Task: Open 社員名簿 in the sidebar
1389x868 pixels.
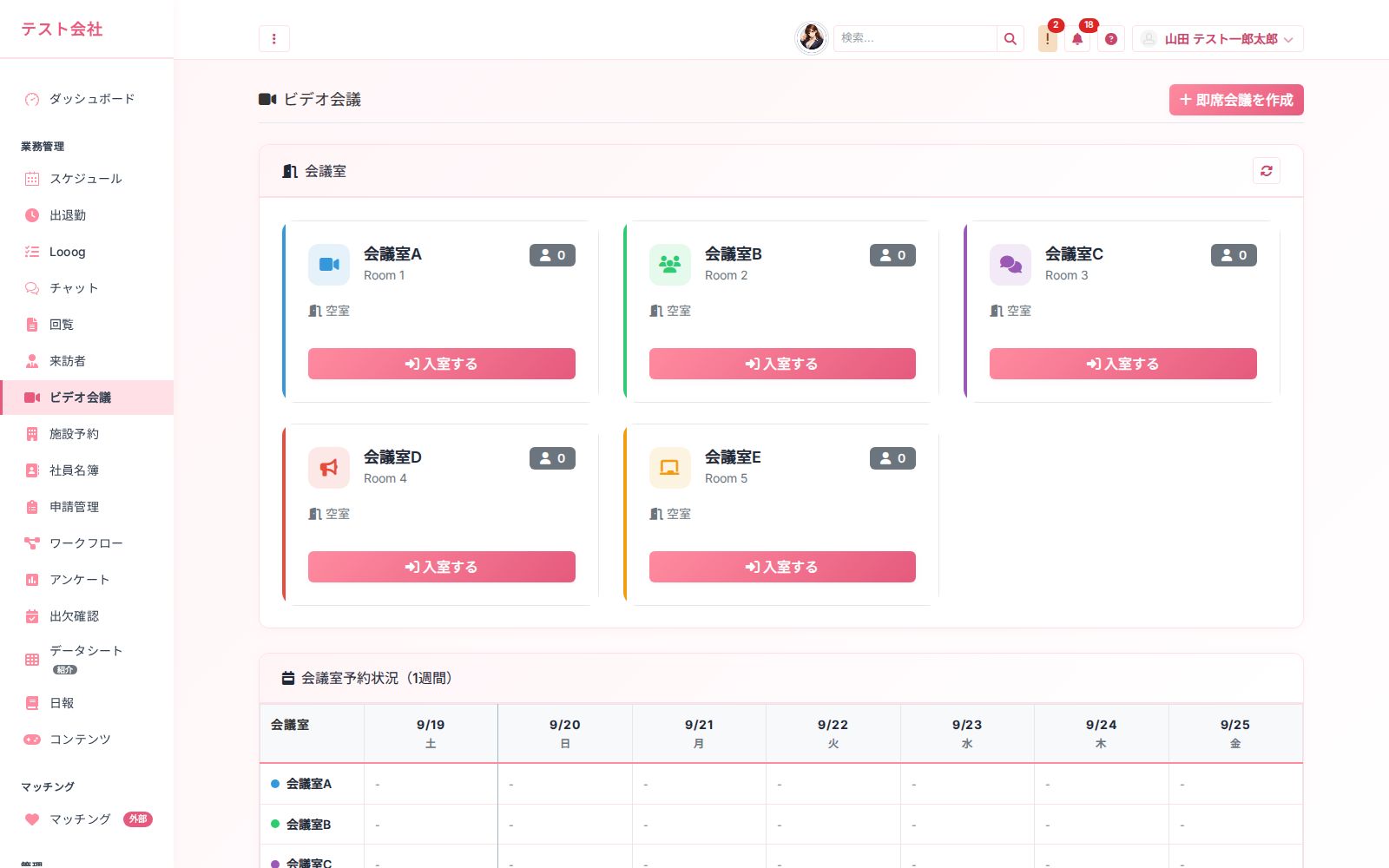Action: (x=87, y=470)
